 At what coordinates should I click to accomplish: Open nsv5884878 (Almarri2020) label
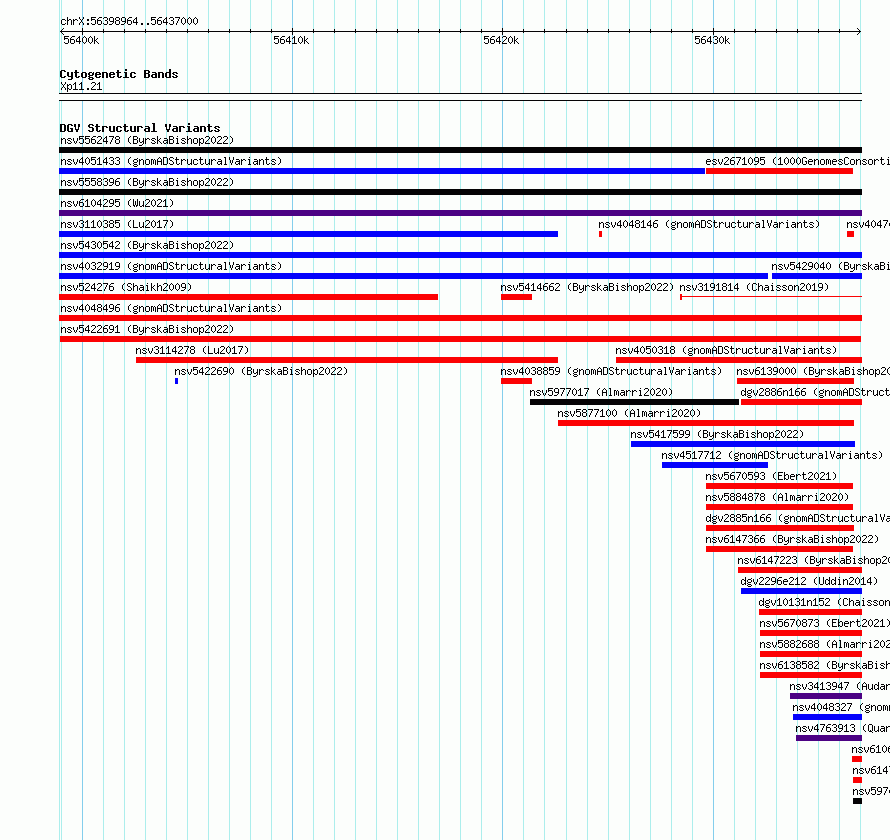coord(778,497)
